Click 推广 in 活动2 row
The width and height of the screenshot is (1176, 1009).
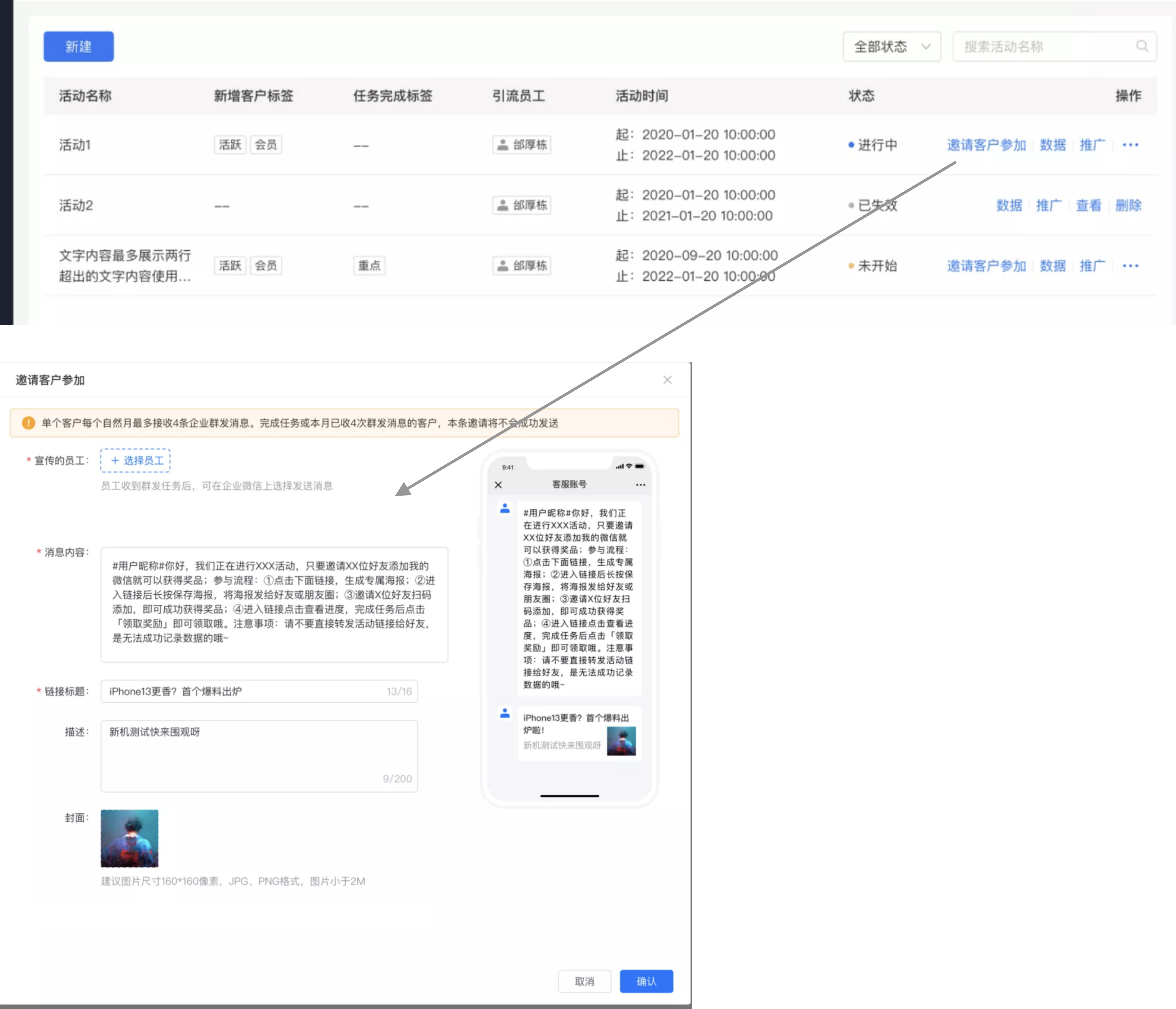tap(1049, 206)
